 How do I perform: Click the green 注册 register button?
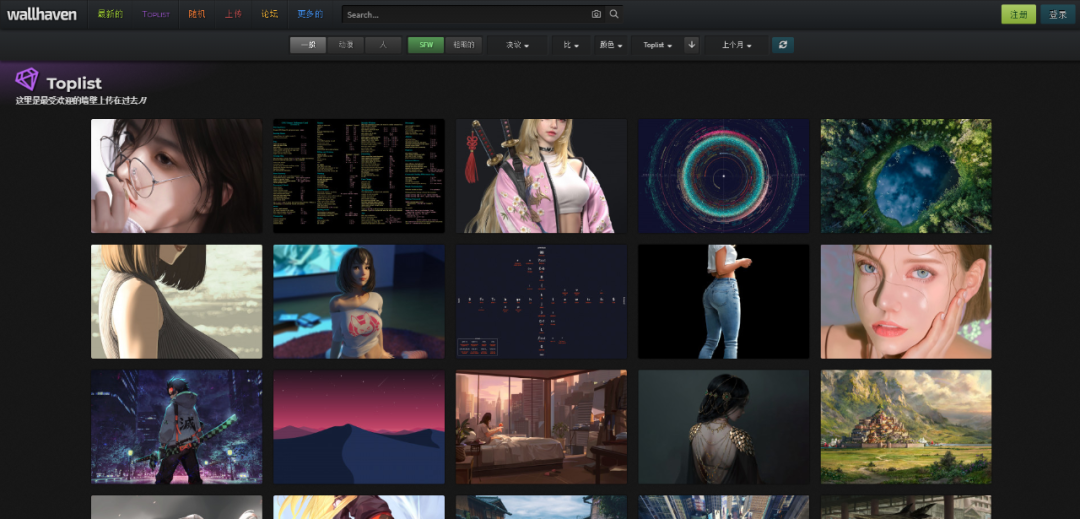click(x=1018, y=14)
